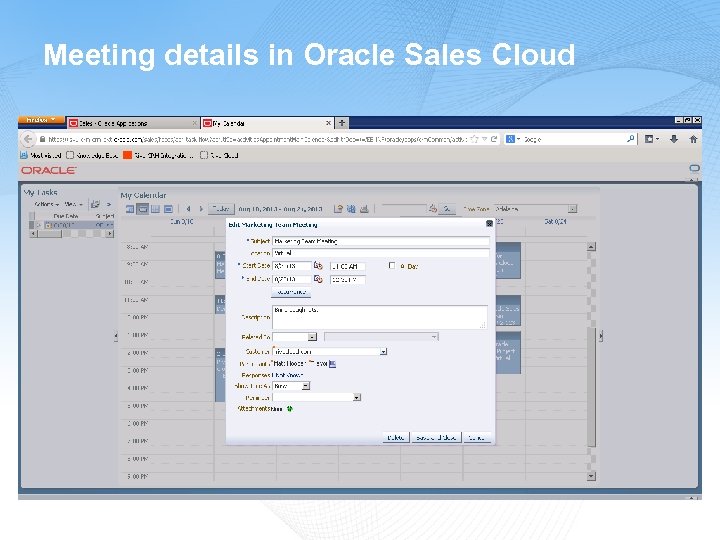This screenshot has height=540, width=720.
Task: Click the Today button in calendar
Action: point(221,209)
